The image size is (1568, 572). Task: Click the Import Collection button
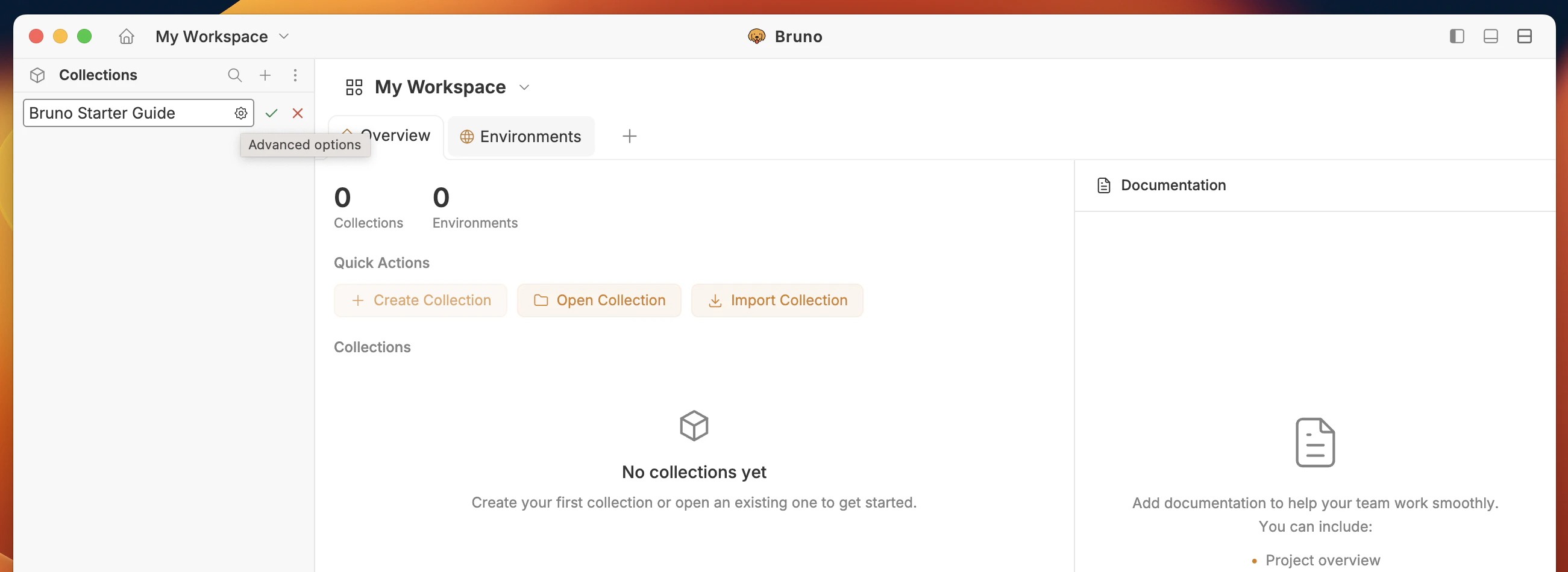[777, 300]
